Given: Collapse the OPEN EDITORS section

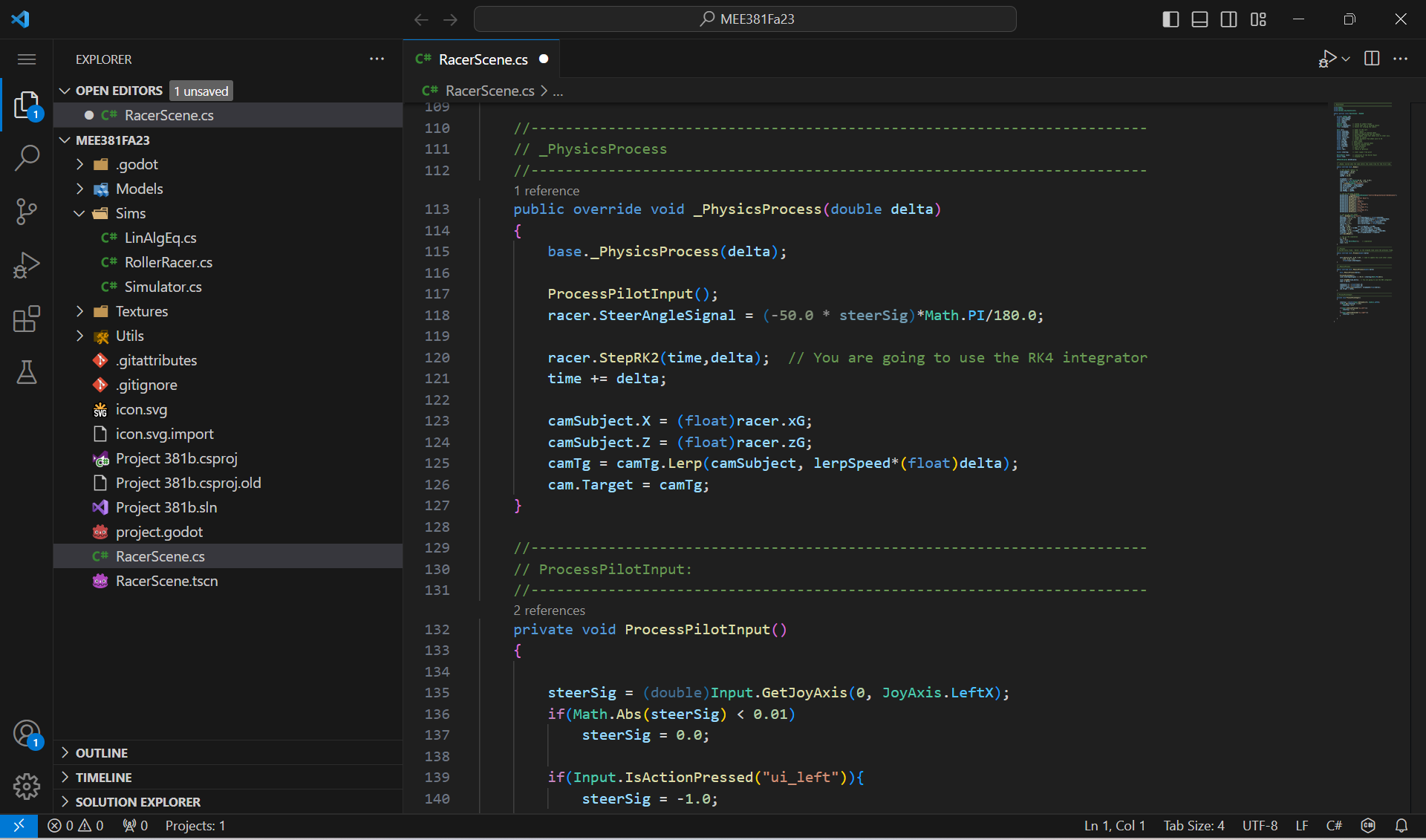Looking at the screenshot, I should pos(66,90).
